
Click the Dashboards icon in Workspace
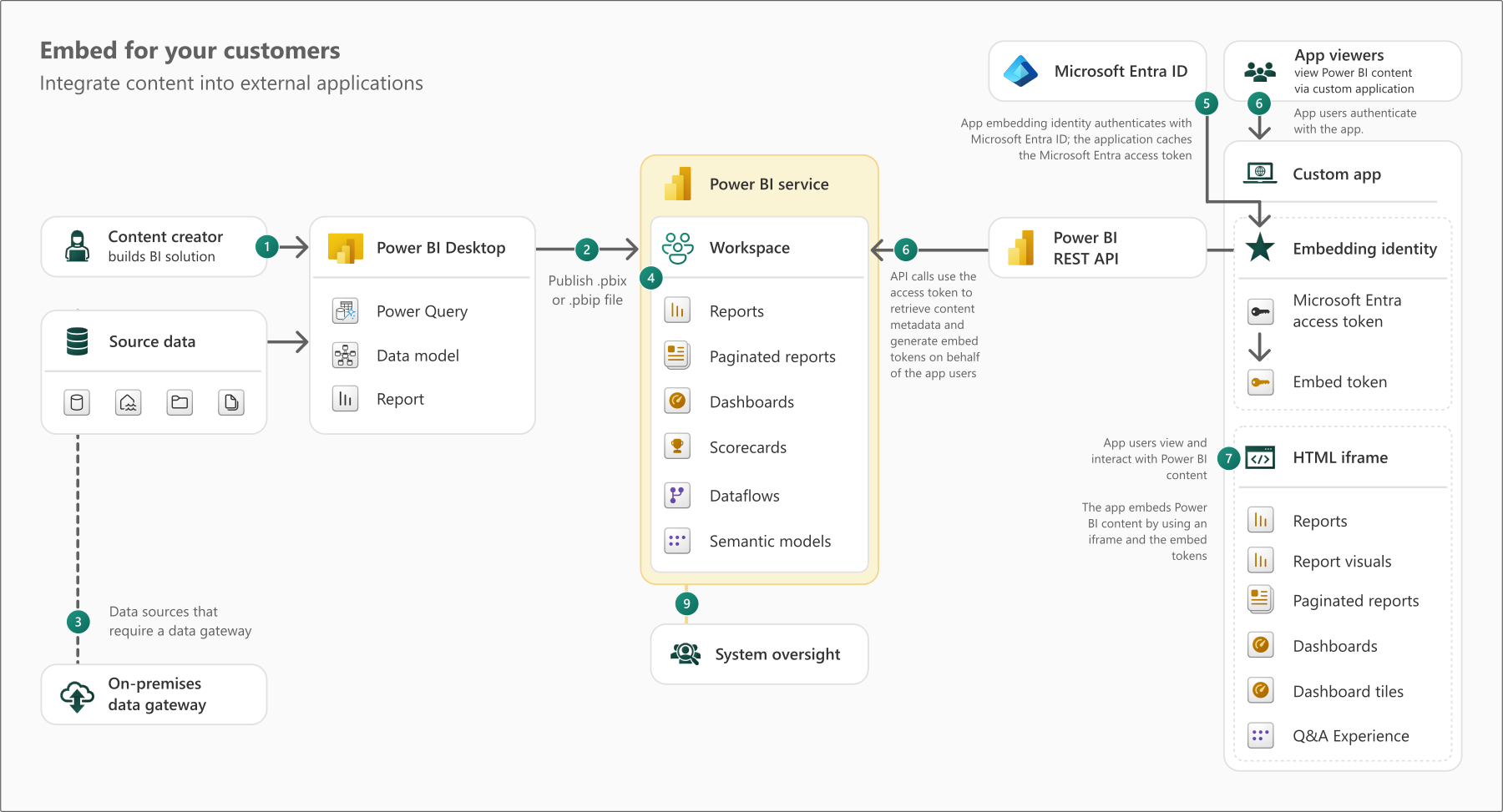click(677, 401)
